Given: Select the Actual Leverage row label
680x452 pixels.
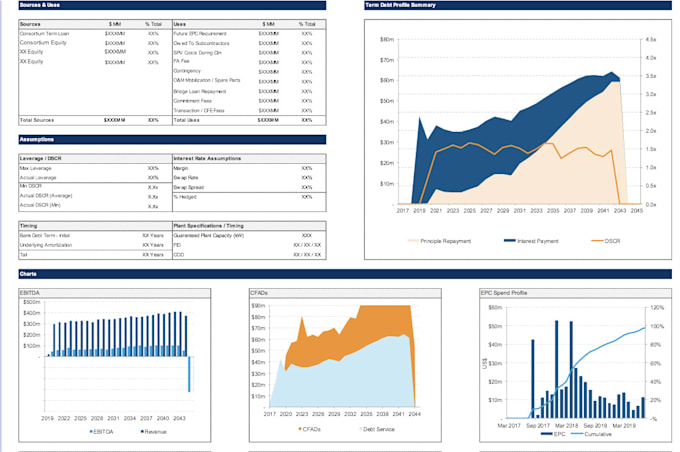Looking at the screenshot, I should click(x=38, y=178).
